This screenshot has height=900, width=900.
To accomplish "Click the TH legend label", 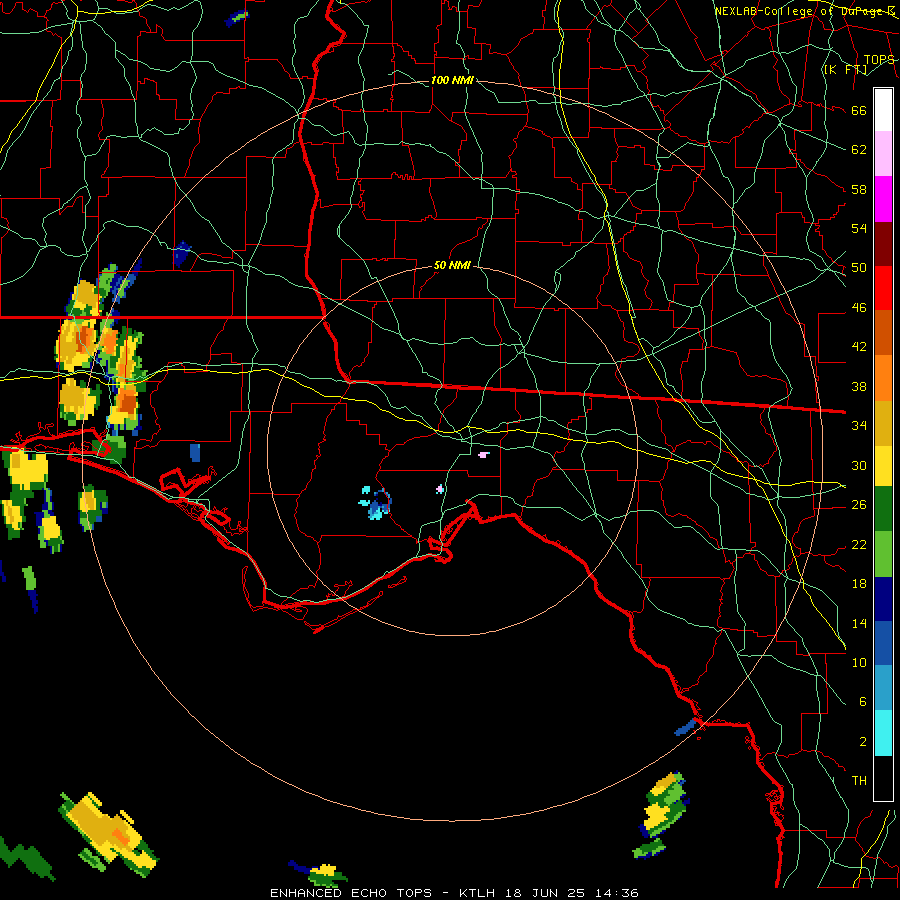I will click(x=859, y=781).
